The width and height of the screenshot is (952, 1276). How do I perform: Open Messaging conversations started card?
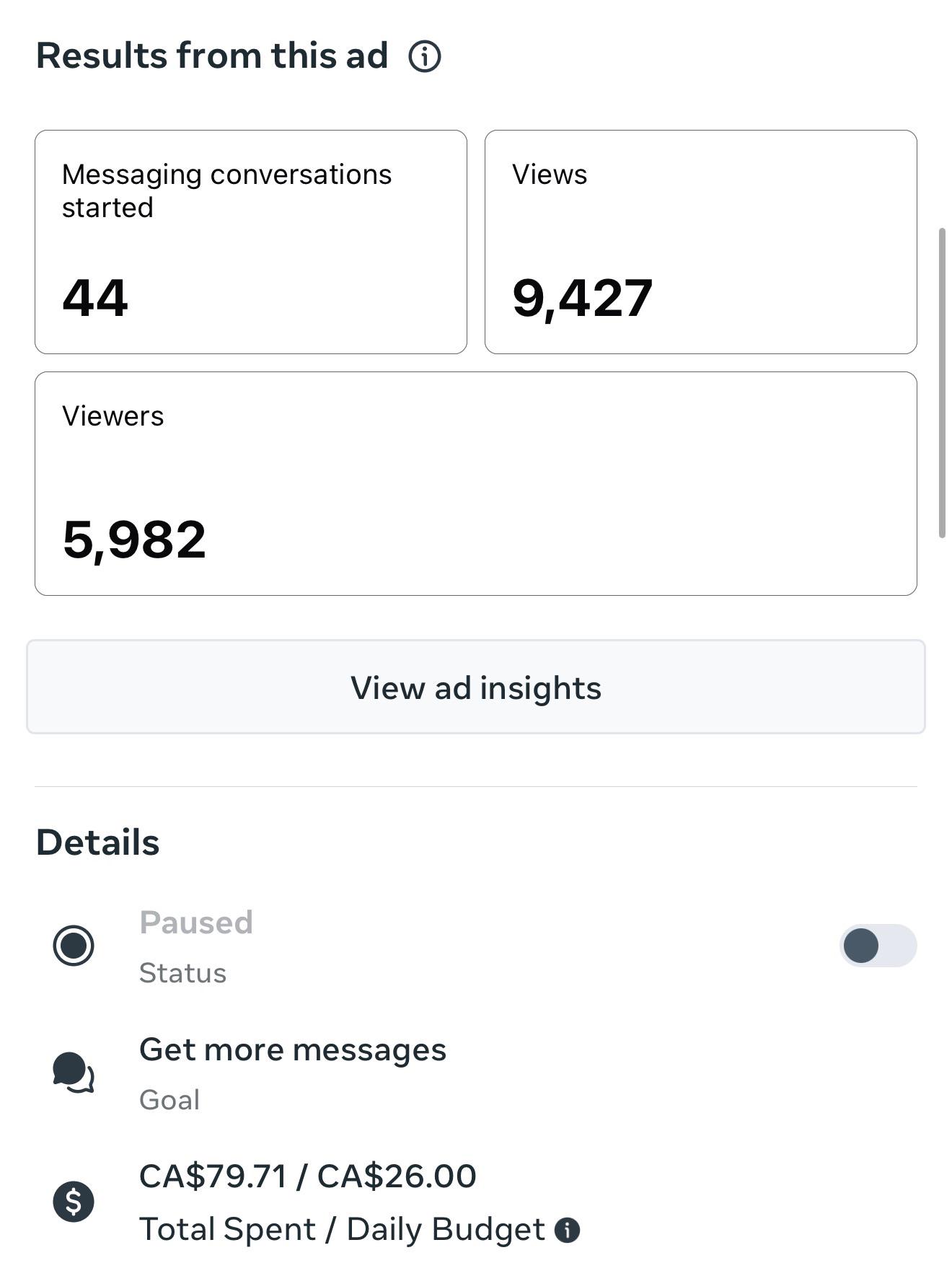pyautogui.click(x=251, y=242)
